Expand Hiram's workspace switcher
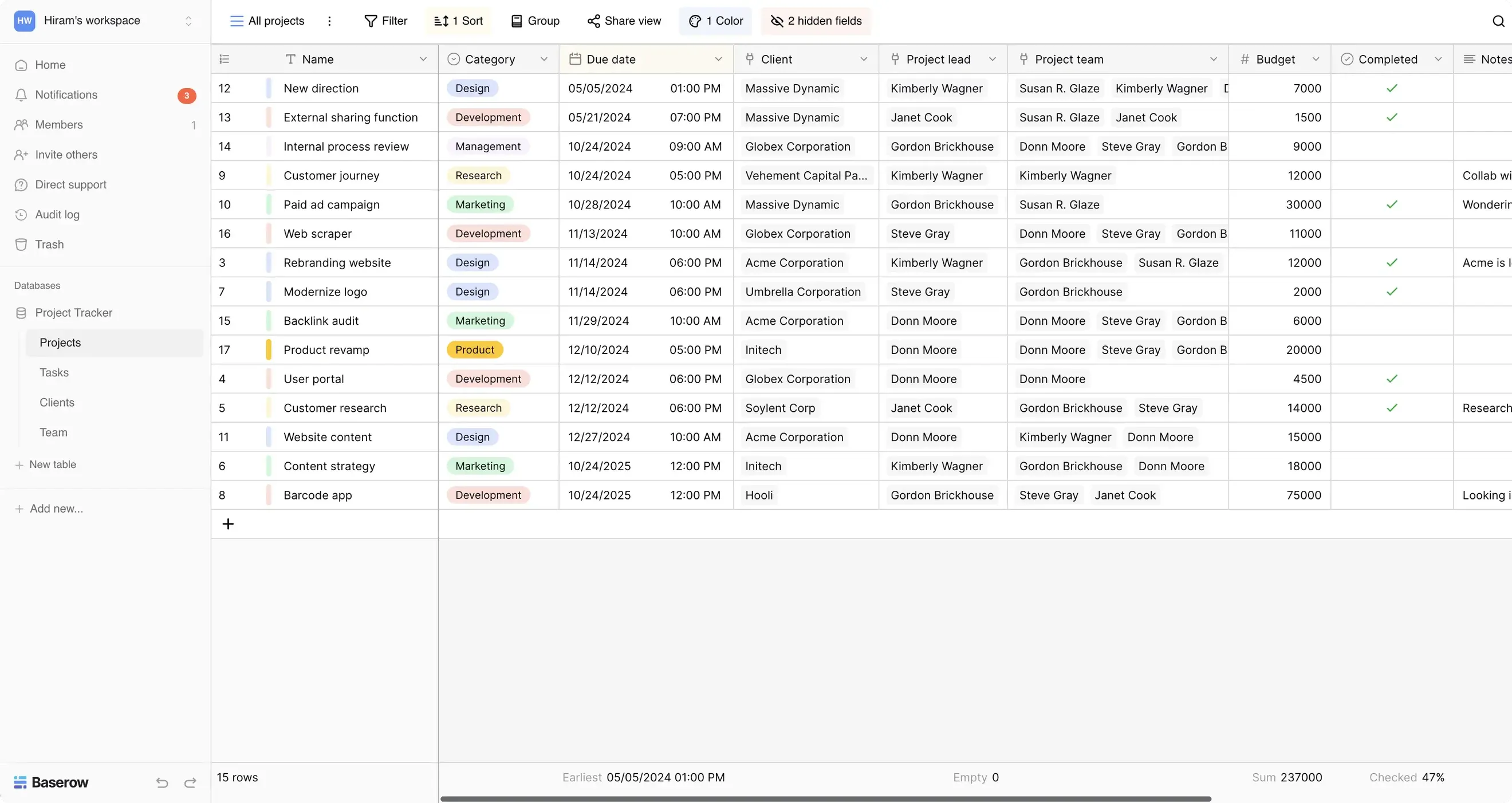Screen dimensions: 1512x803 tap(188, 21)
